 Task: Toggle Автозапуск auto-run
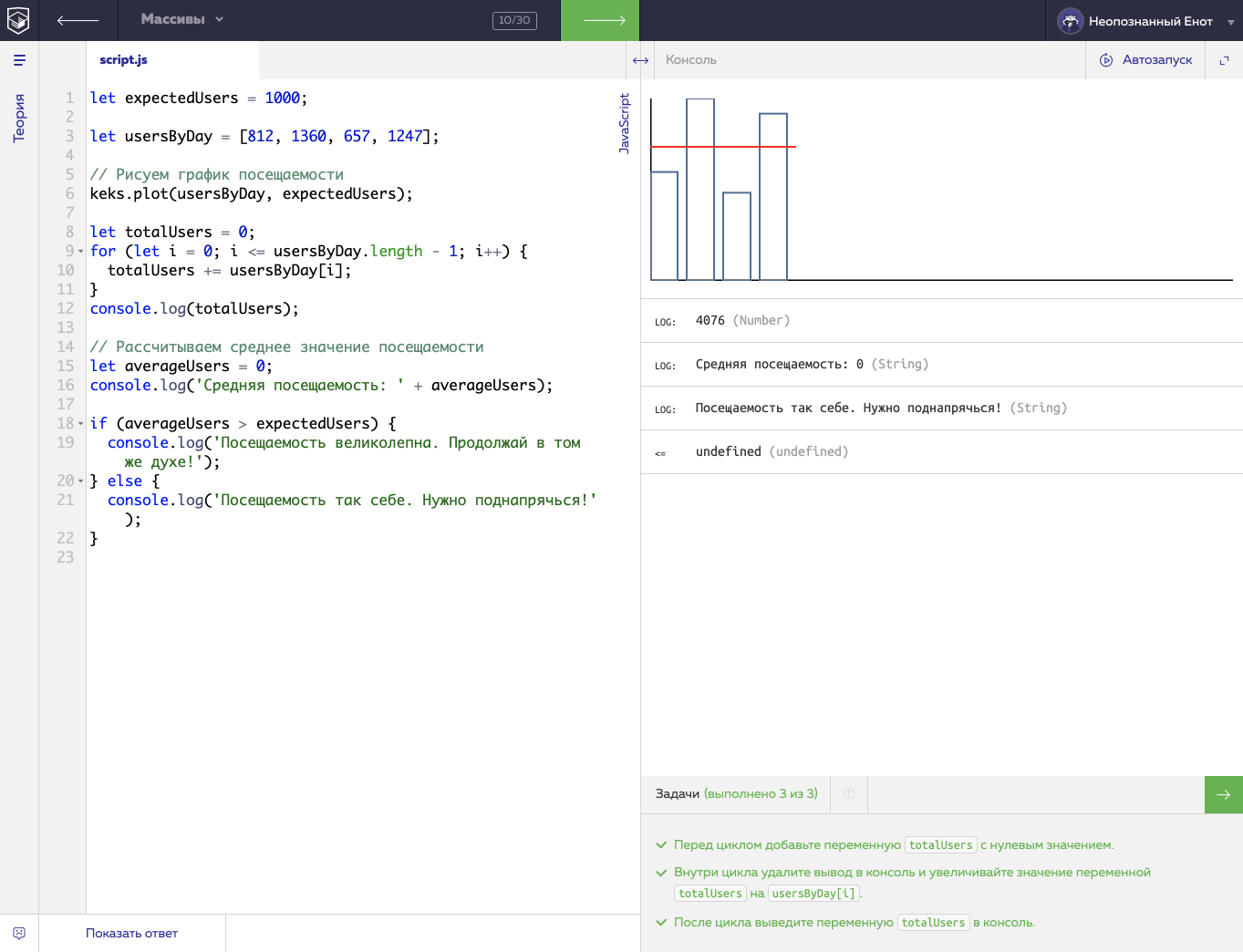tap(1145, 60)
